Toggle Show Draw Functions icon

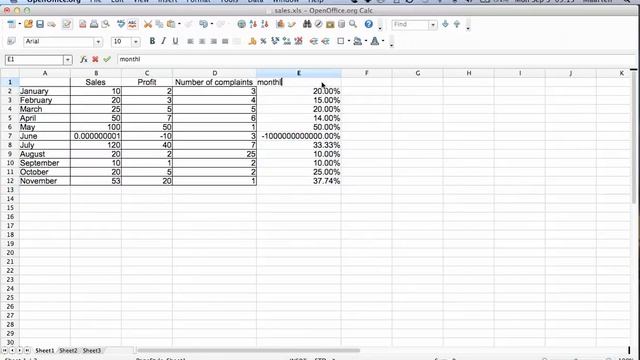click(x=291, y=24)
